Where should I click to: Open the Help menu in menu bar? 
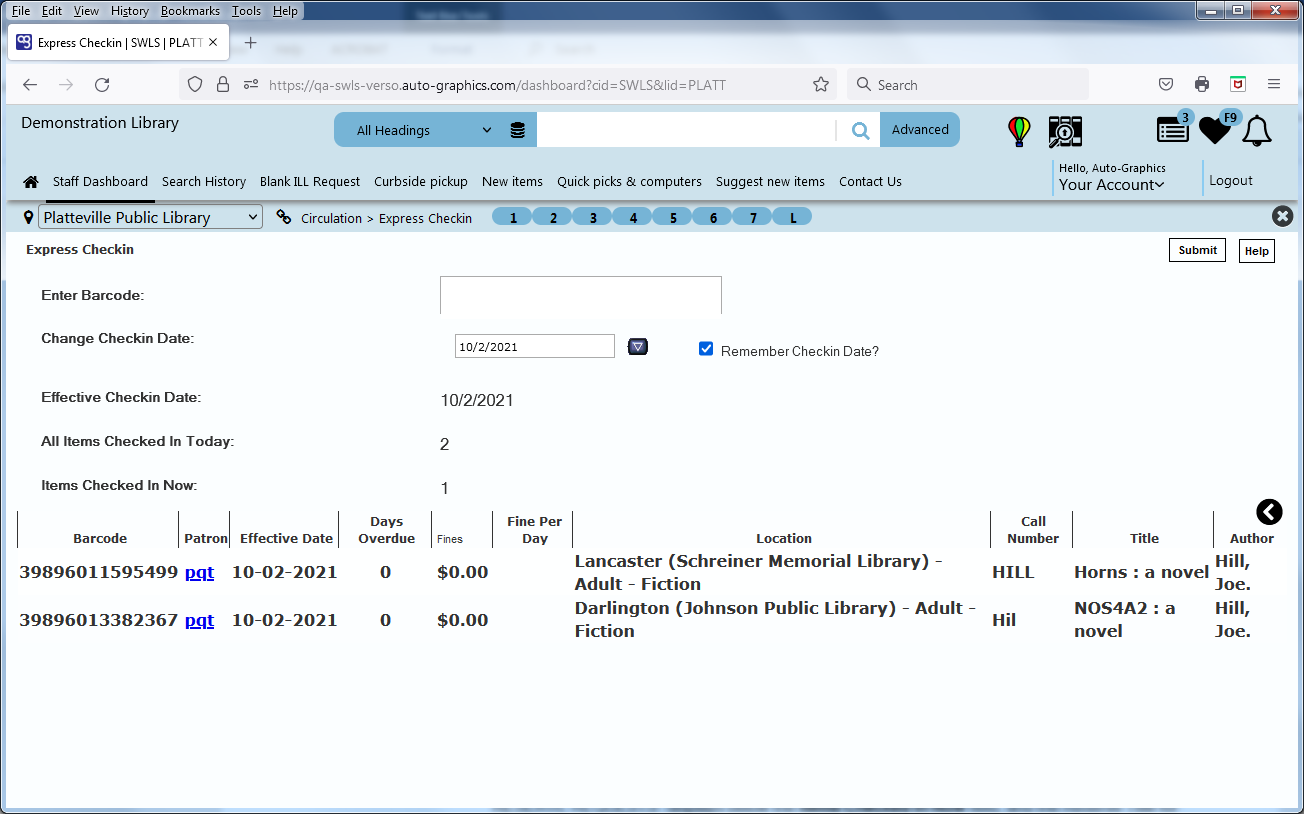click(x=285, y=11)
